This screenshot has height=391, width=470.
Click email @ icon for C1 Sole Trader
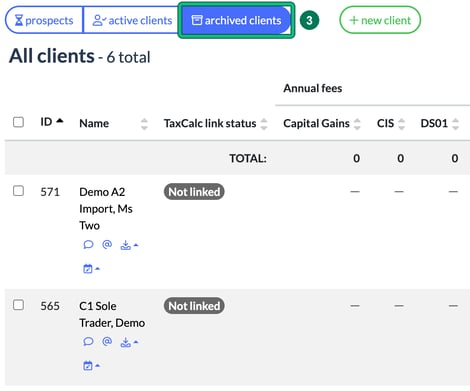107,341
